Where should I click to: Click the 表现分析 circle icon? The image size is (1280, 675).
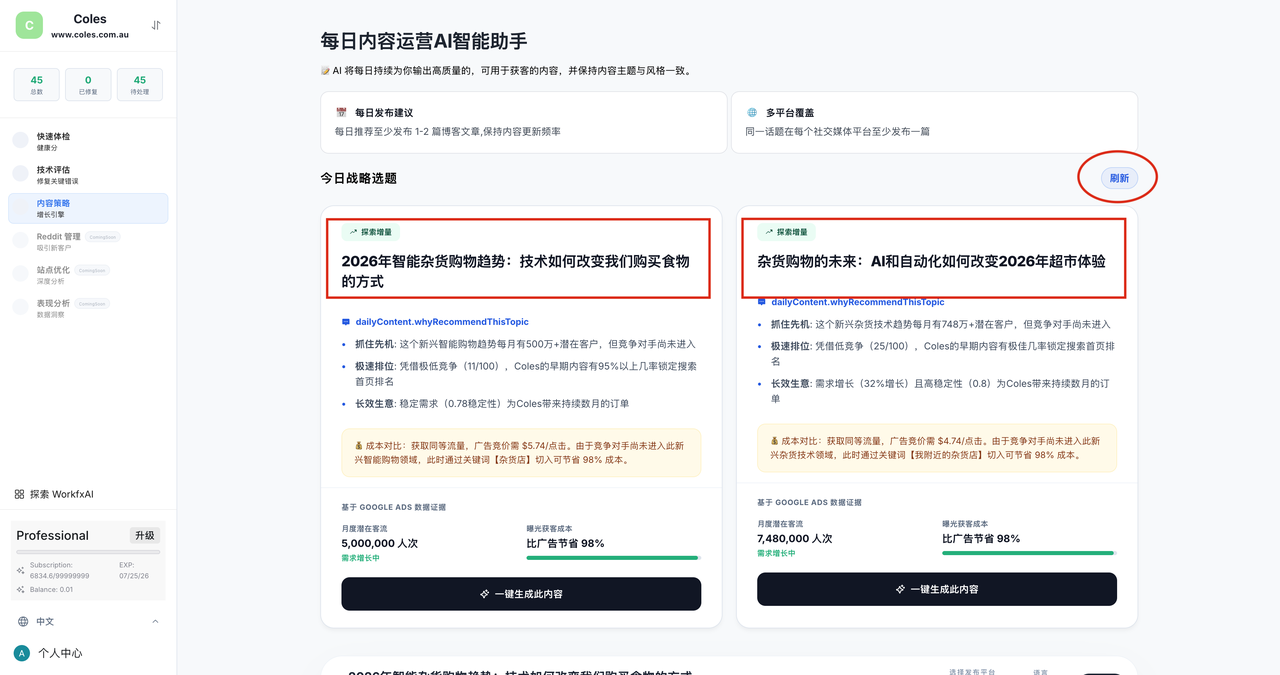(x=20, y=307)
